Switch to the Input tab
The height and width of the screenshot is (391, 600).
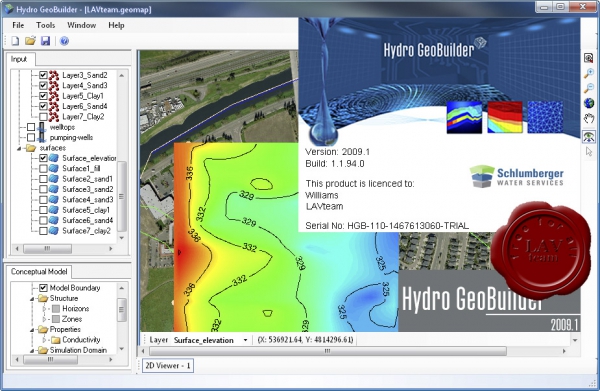click(20, 59)
